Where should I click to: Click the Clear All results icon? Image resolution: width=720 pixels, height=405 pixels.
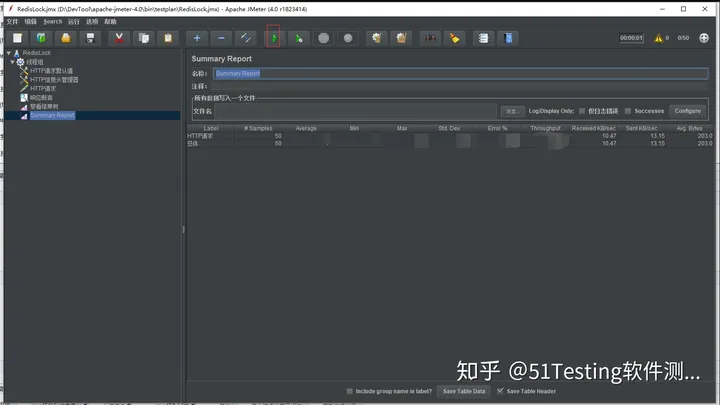[x=401, y=38]
